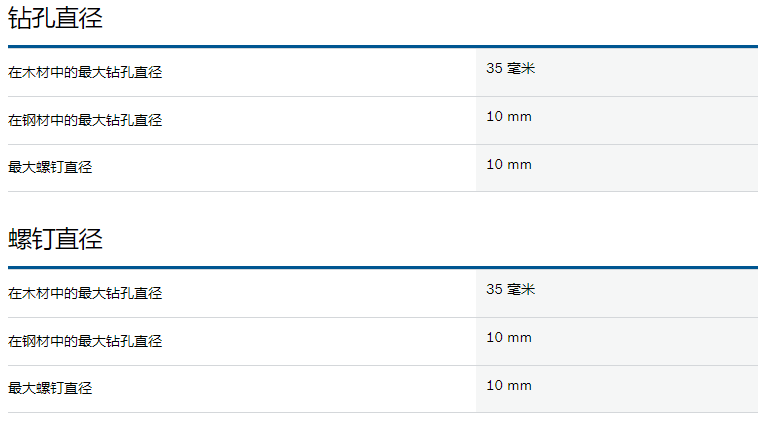Click the 毫米 unit in 钻孔直径 section

pos(521,68)
